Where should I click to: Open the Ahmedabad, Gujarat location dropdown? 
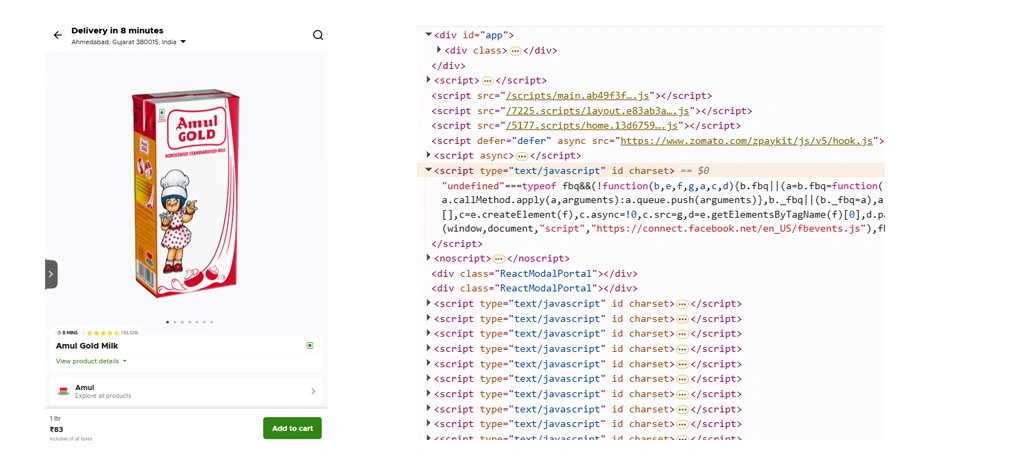(x=128, y=42)
